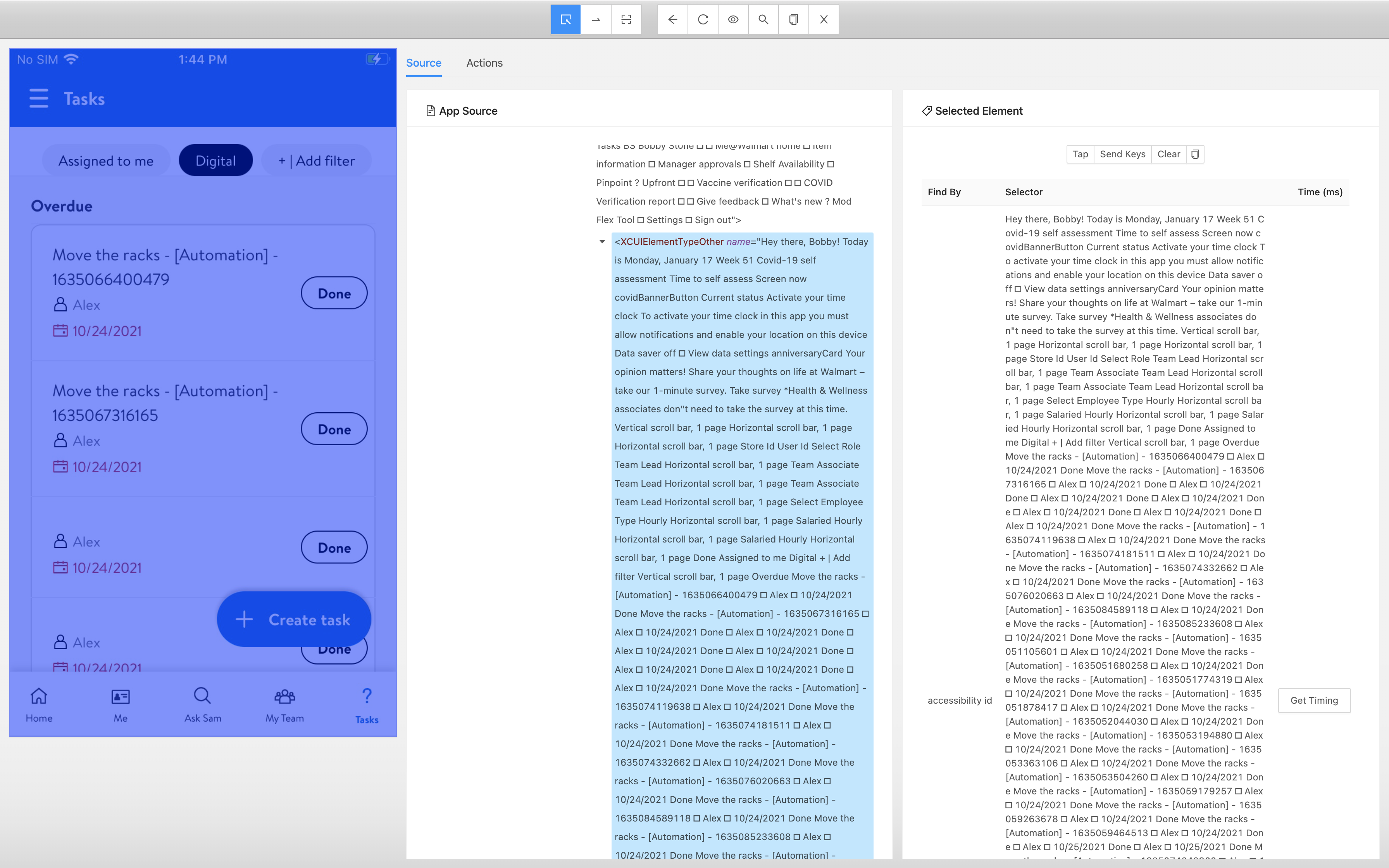Click the Send Keys button

coord(1123,154)
